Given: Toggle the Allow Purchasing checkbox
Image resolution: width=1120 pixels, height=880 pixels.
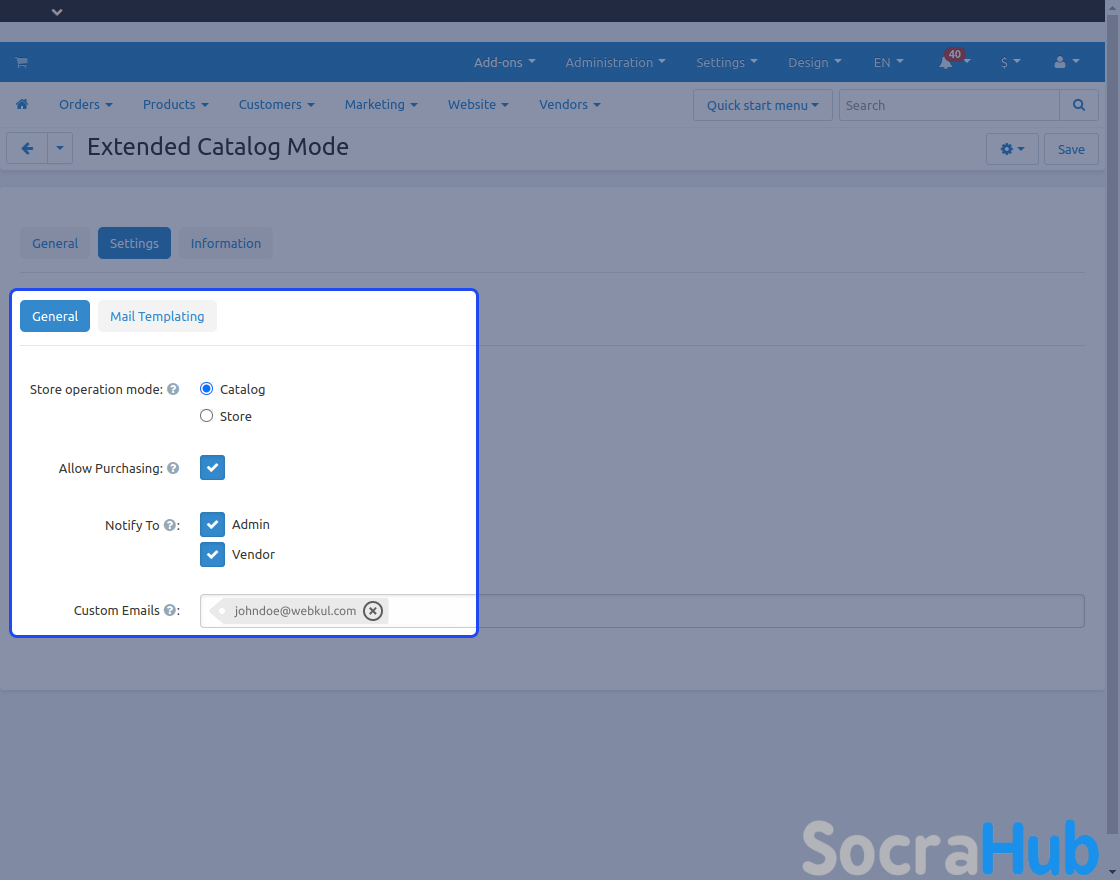Looking at the screenshot, I should point(212,468).
